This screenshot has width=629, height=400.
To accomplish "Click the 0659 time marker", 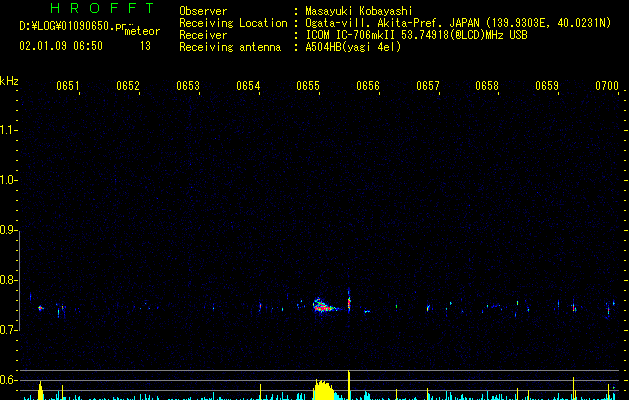I will tap(547, 85).
